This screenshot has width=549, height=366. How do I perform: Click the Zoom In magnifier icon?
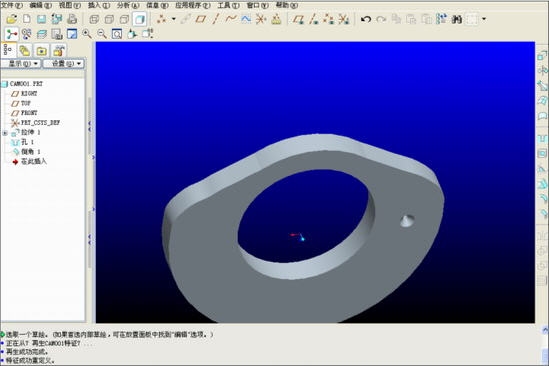click(87, 34)
